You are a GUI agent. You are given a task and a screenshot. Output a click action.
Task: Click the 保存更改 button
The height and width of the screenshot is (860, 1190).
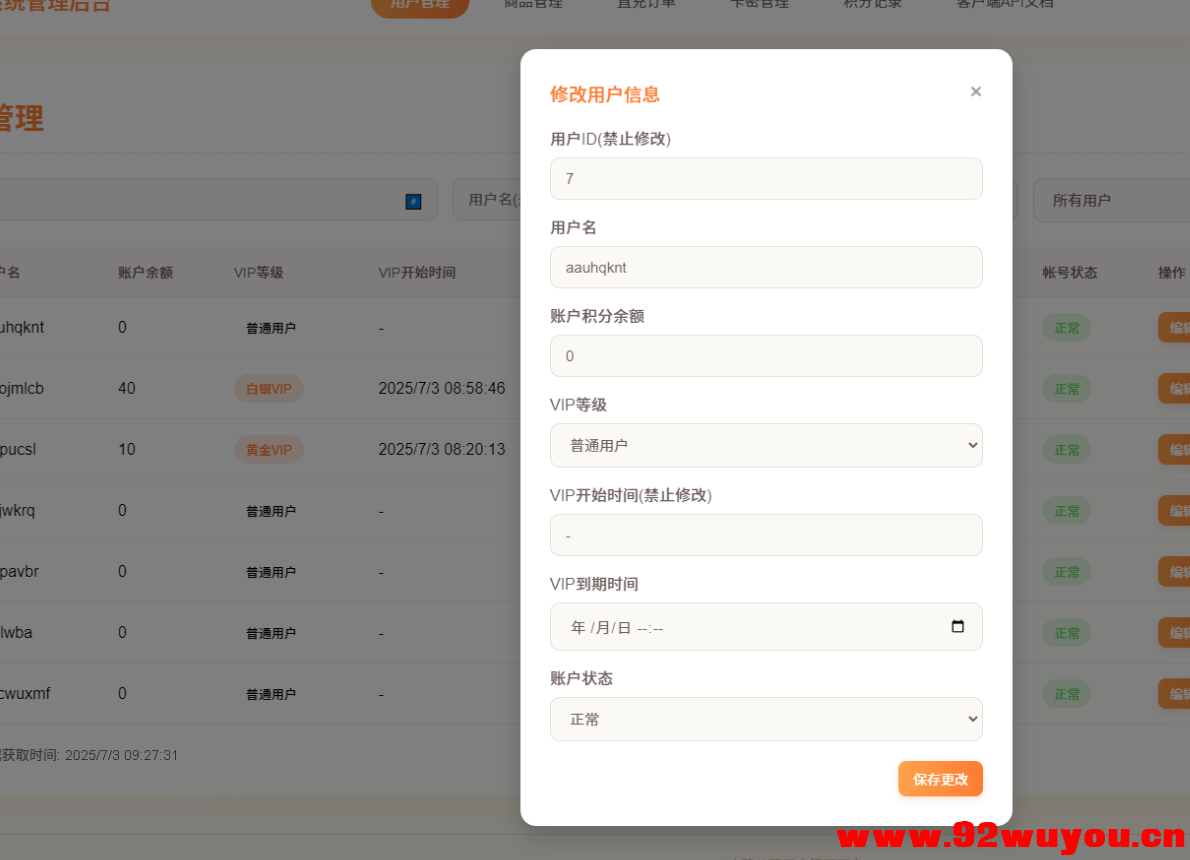pyautogui.click(x=939, y=778)
